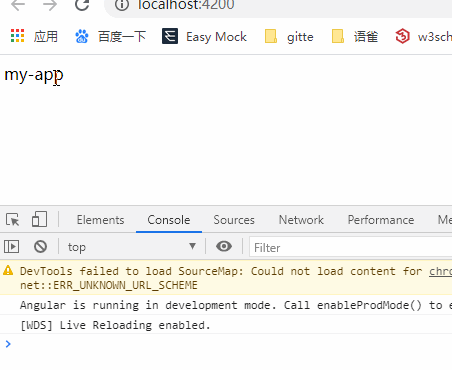452x370 pixels.
Task: Open the 语雀 bookmark folder
Action: pyautogui.click(x=355, y=36)
